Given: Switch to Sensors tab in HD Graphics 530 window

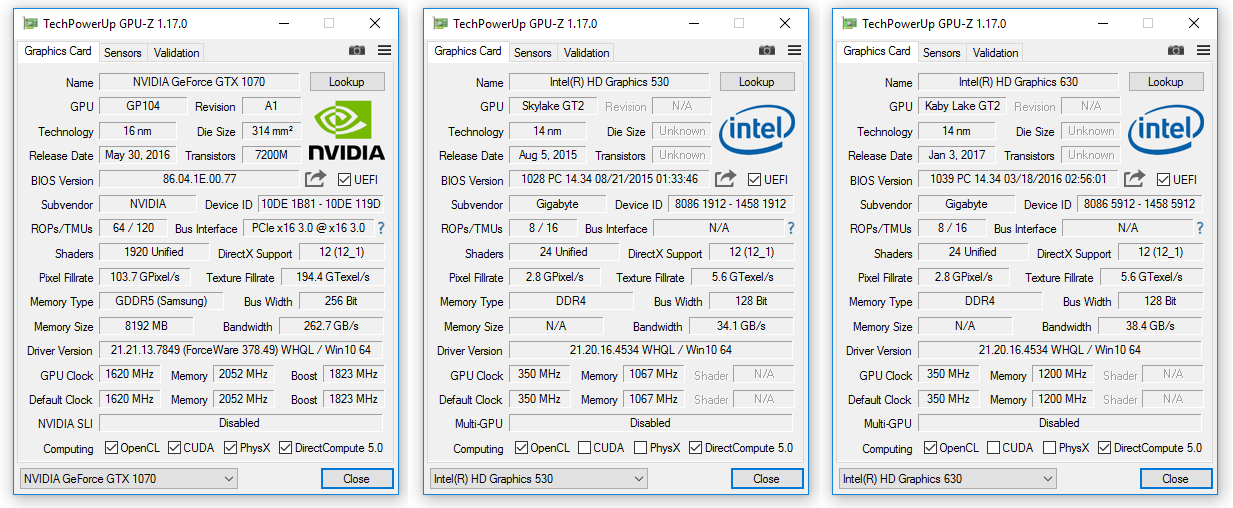Looking at the screenshot, I should point(533,53).
